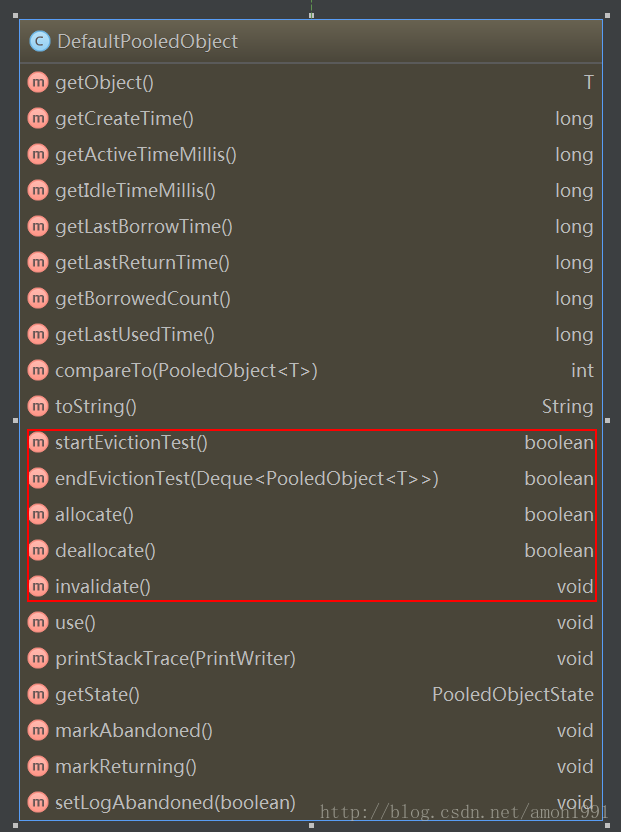Click the method icon next to setLogAbandoned(boolean)
Image resolution: width=621 pixels, height=832 pixels.
(x=38, y=802)
